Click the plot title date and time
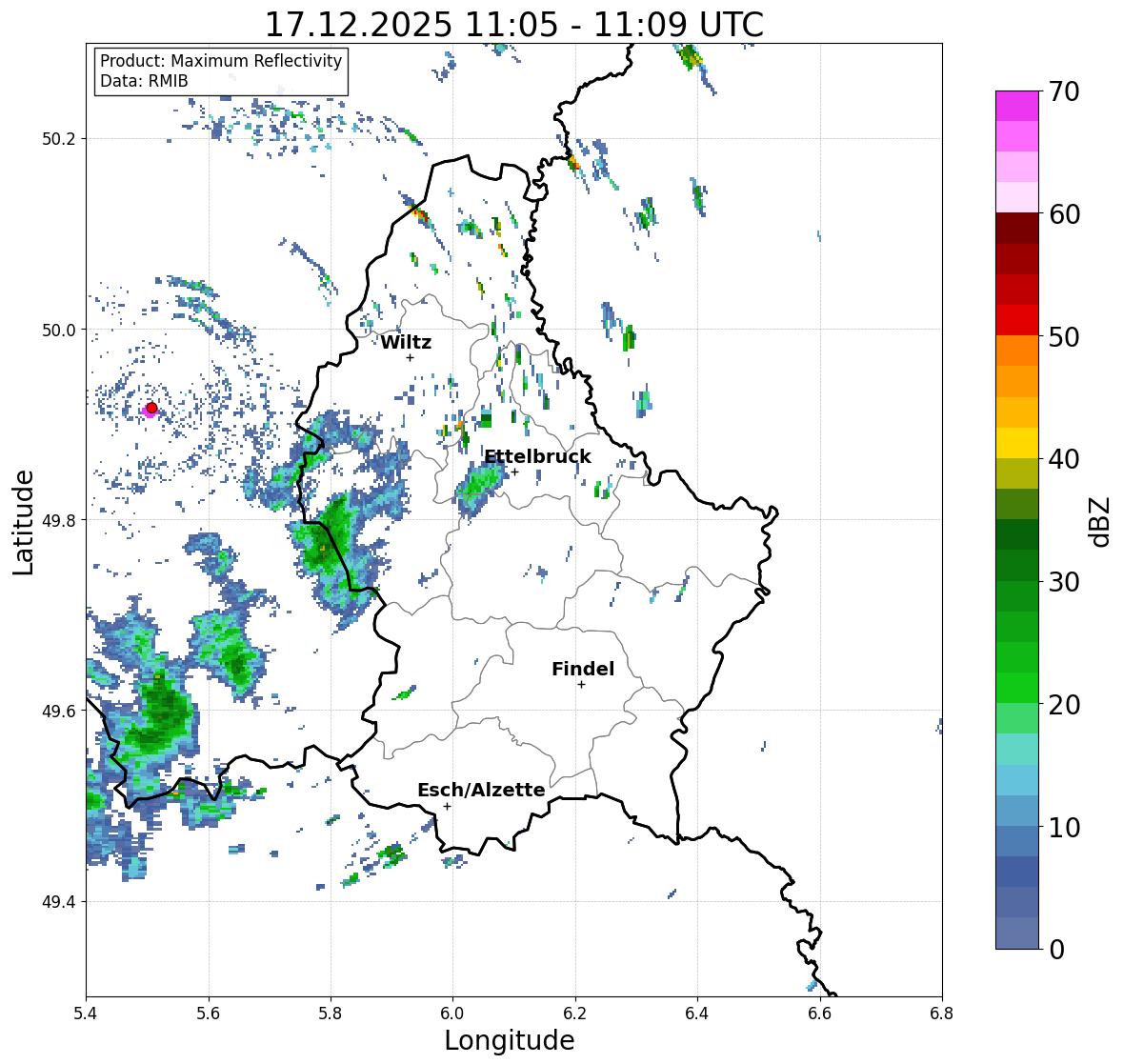 [514, 25]
